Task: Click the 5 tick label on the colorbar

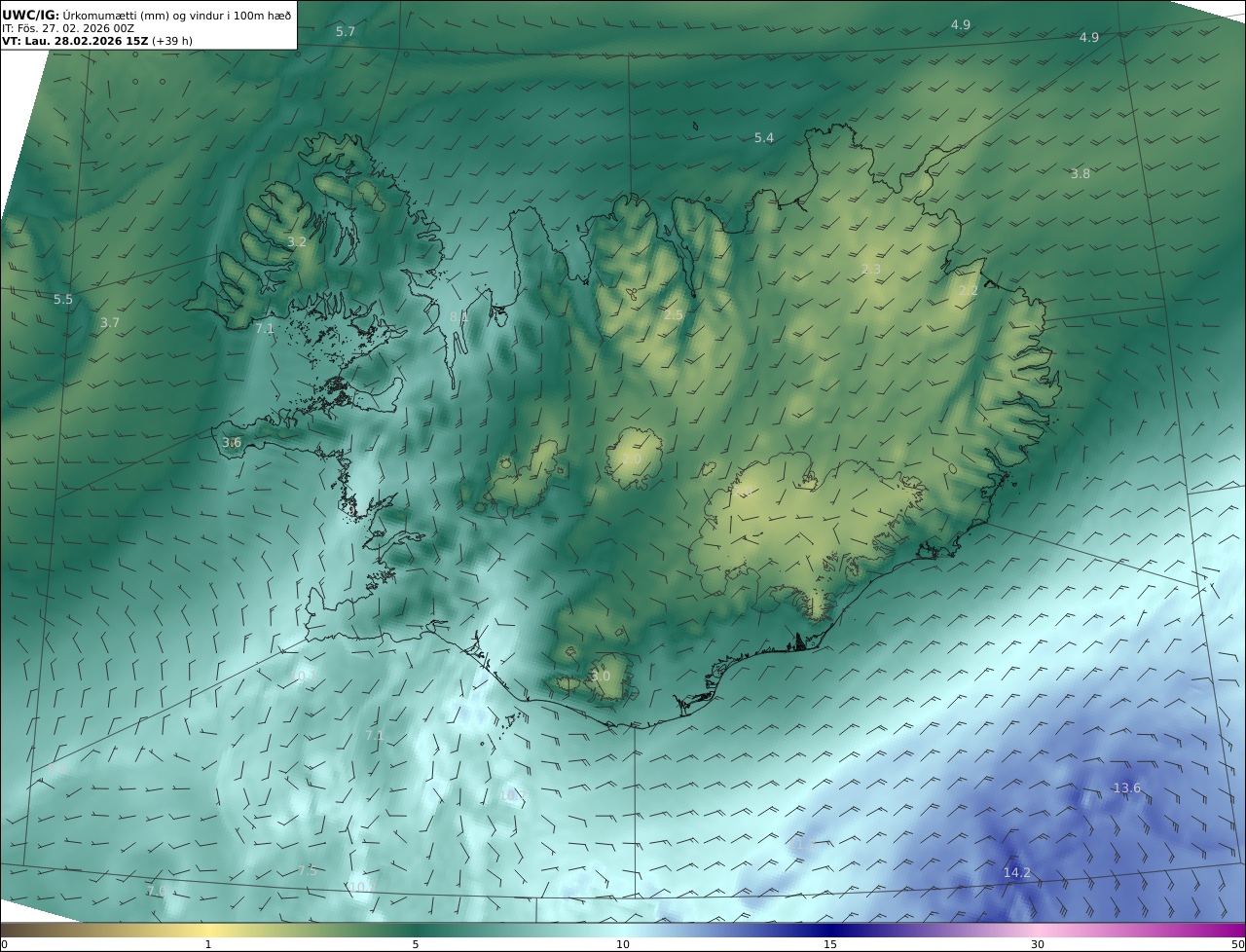Action: pos(416,944)
